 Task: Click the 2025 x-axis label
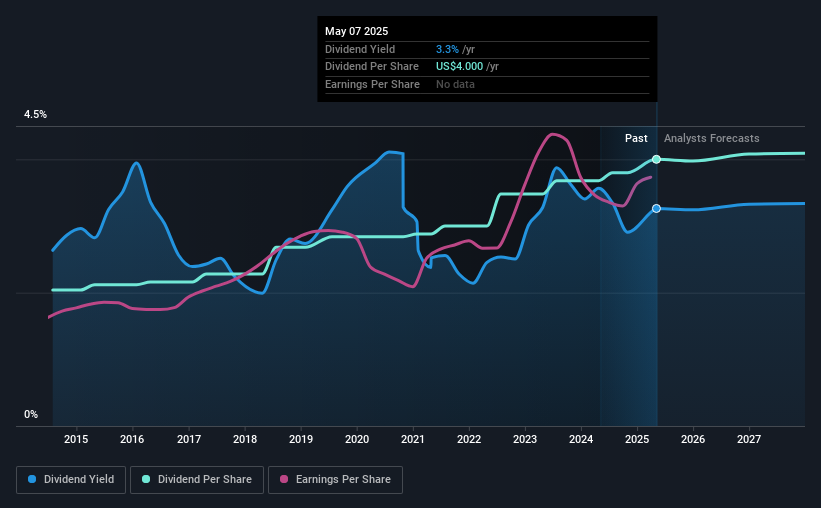(x=637, y=439)
